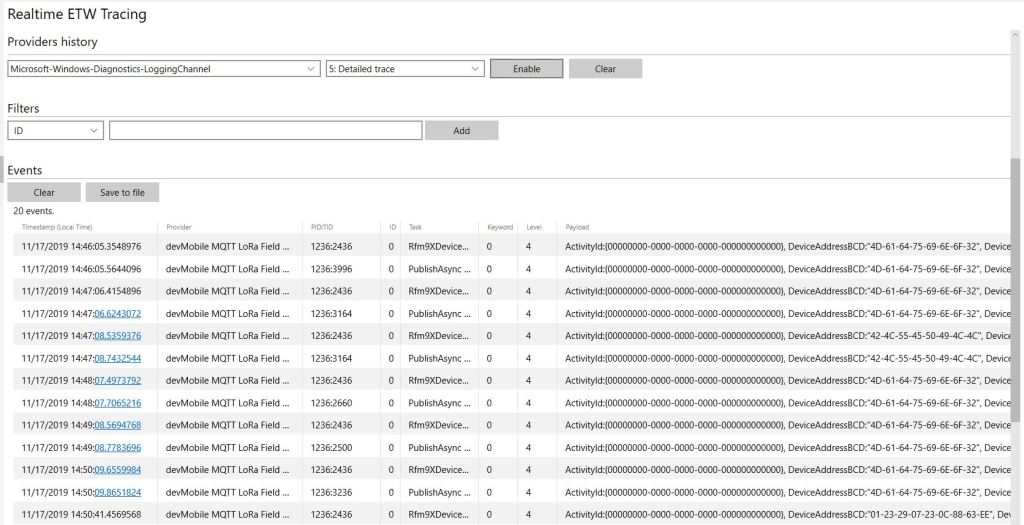Select the event row at 14:50:41.4569568
Viewport: 1024px width, 525px height.
click(x=500, y=514)
